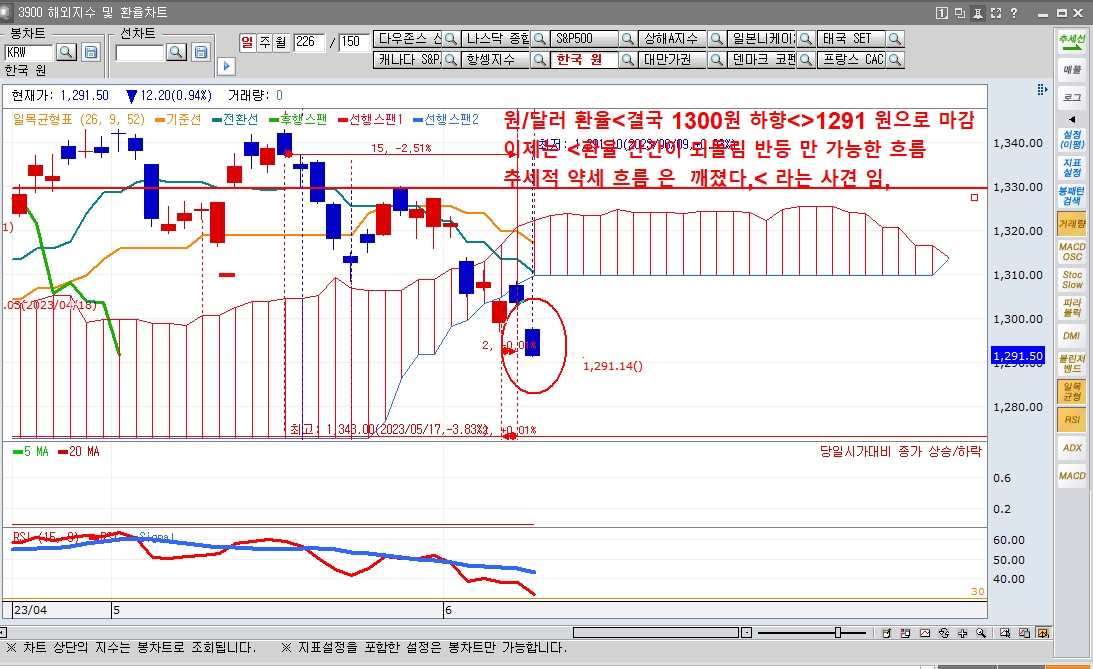
Task: Open the 지표설정 indicator settings
Action: (x=1072, y=166)
